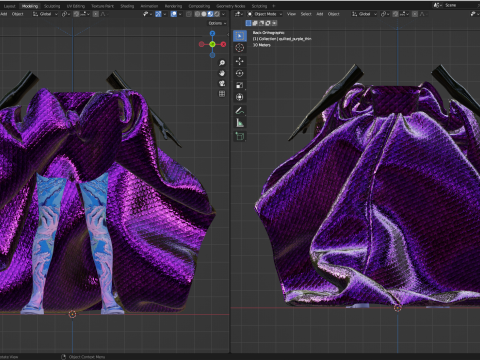Open right viewport editor type dropdown

(238, 14)
